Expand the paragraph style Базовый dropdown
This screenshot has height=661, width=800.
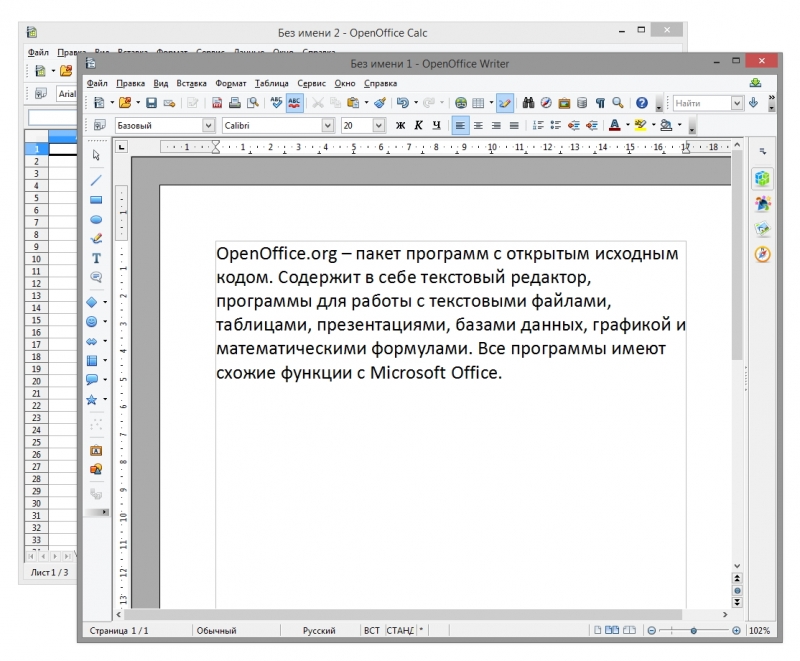pyautogui.click(x=208, y=125)
